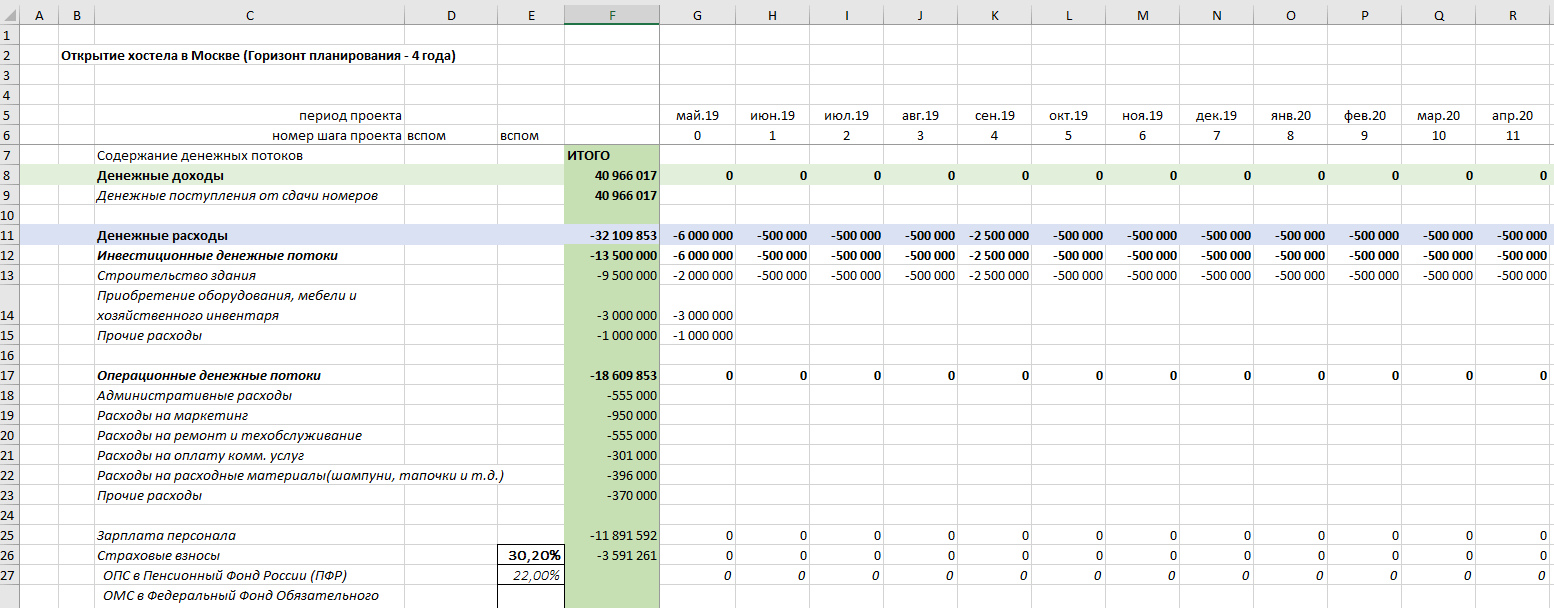Screen dimensions: 1554x608
Task: Select the -3 000 000 equipment cell in column G
Action: pyautogui.click(x=697, y=315)
